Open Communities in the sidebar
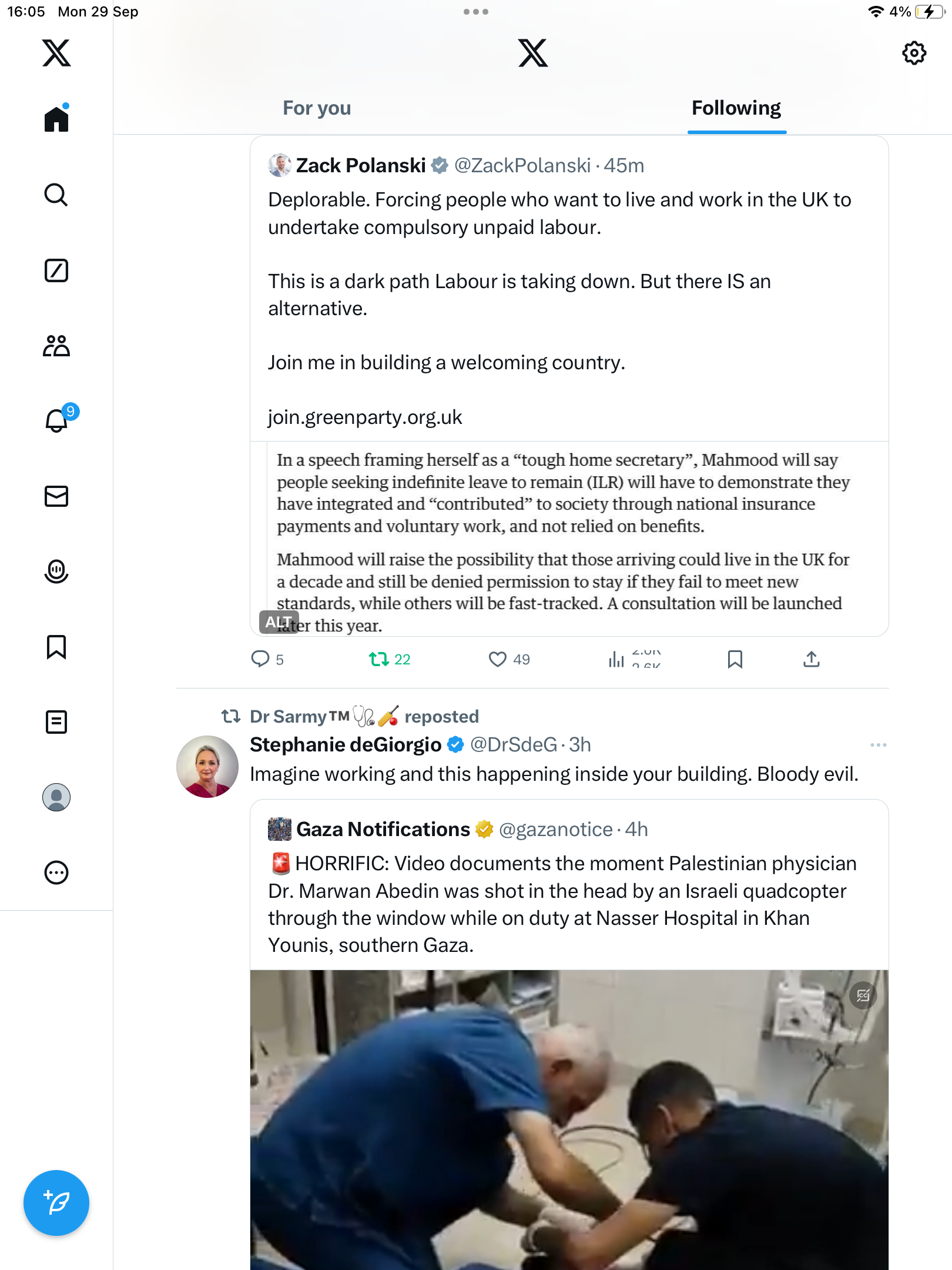 pyautogui.click(x=56, y=346)
